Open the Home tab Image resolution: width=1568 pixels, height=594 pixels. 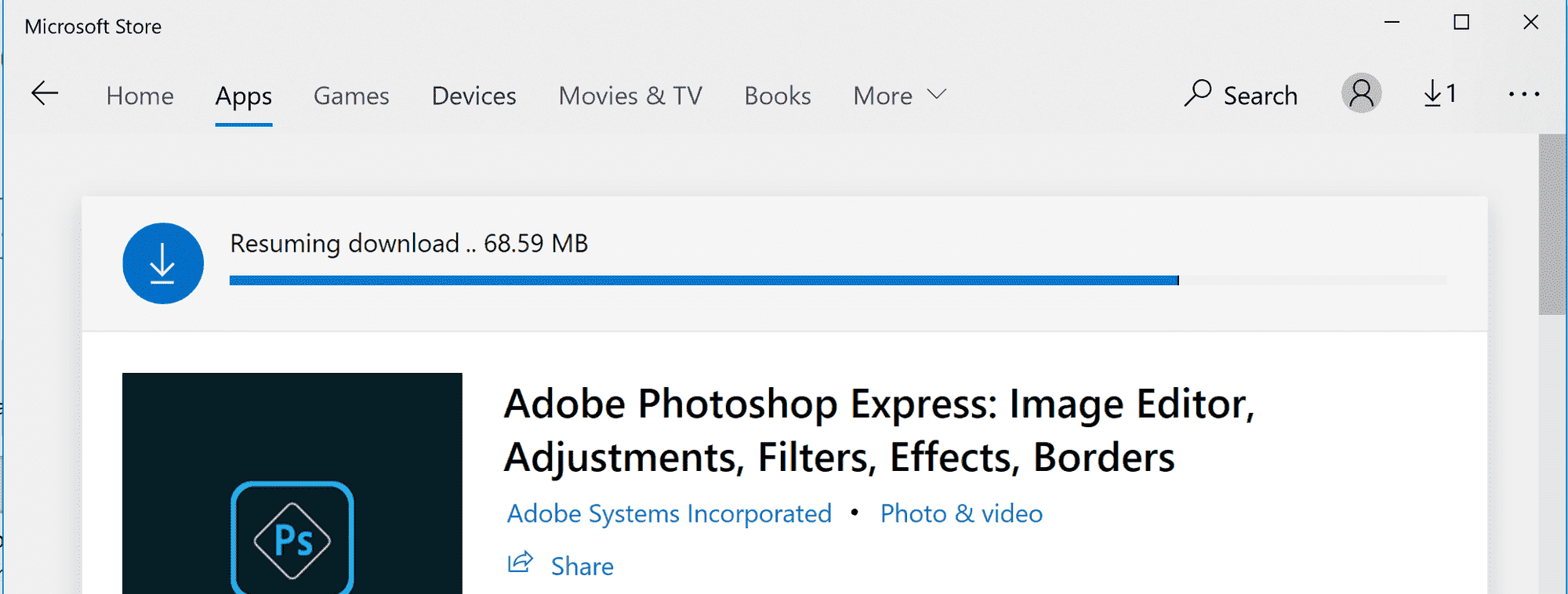140,96
